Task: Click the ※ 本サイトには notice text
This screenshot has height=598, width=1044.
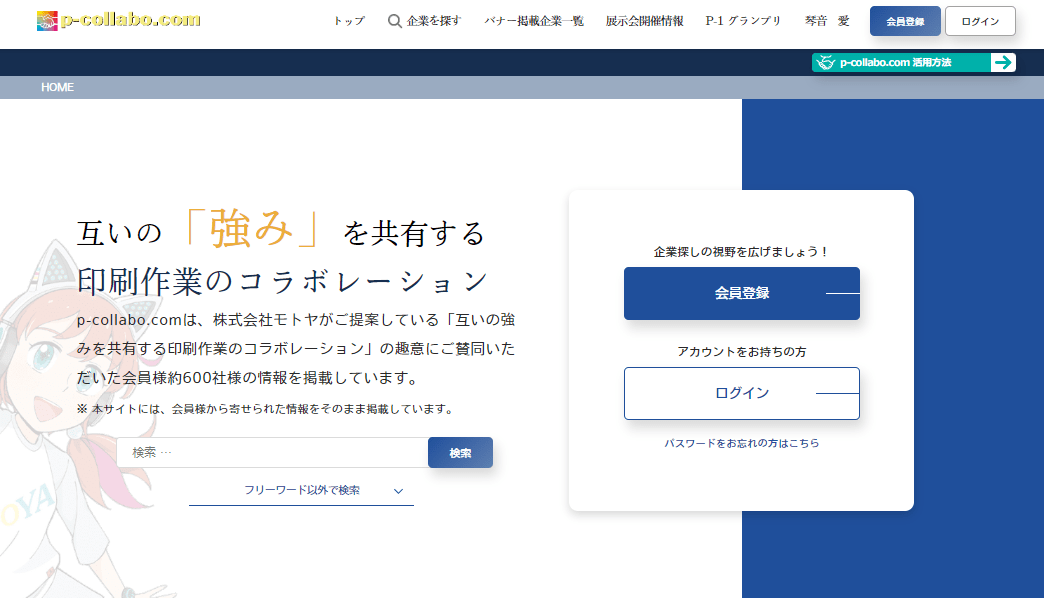Action: (265, 409)
